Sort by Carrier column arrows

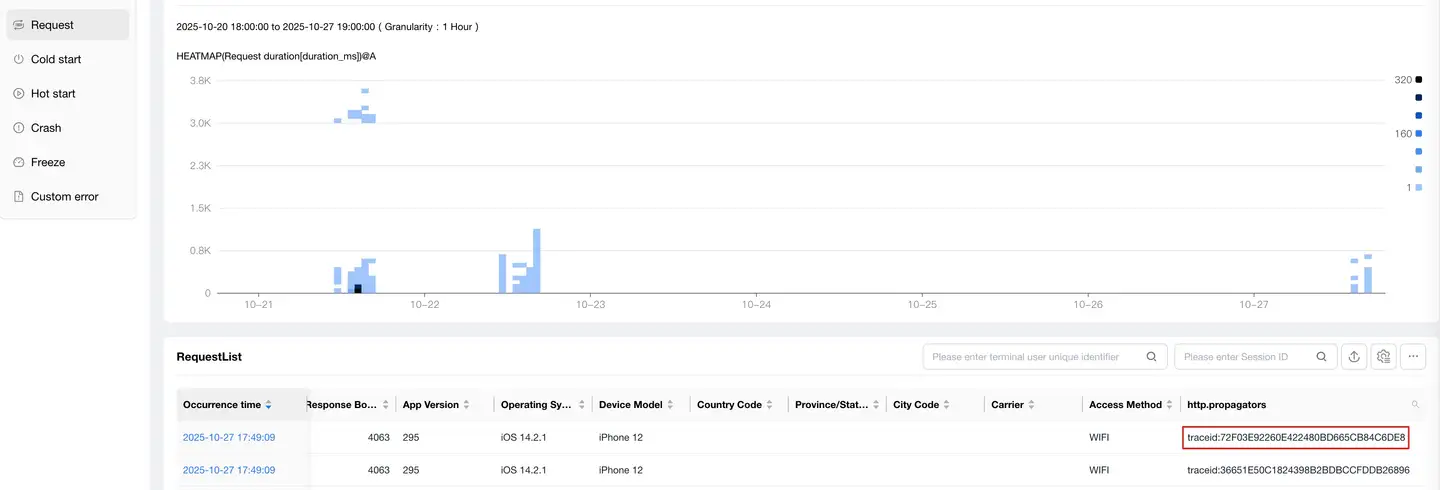pyautogui.click(x=1030, y=405)
